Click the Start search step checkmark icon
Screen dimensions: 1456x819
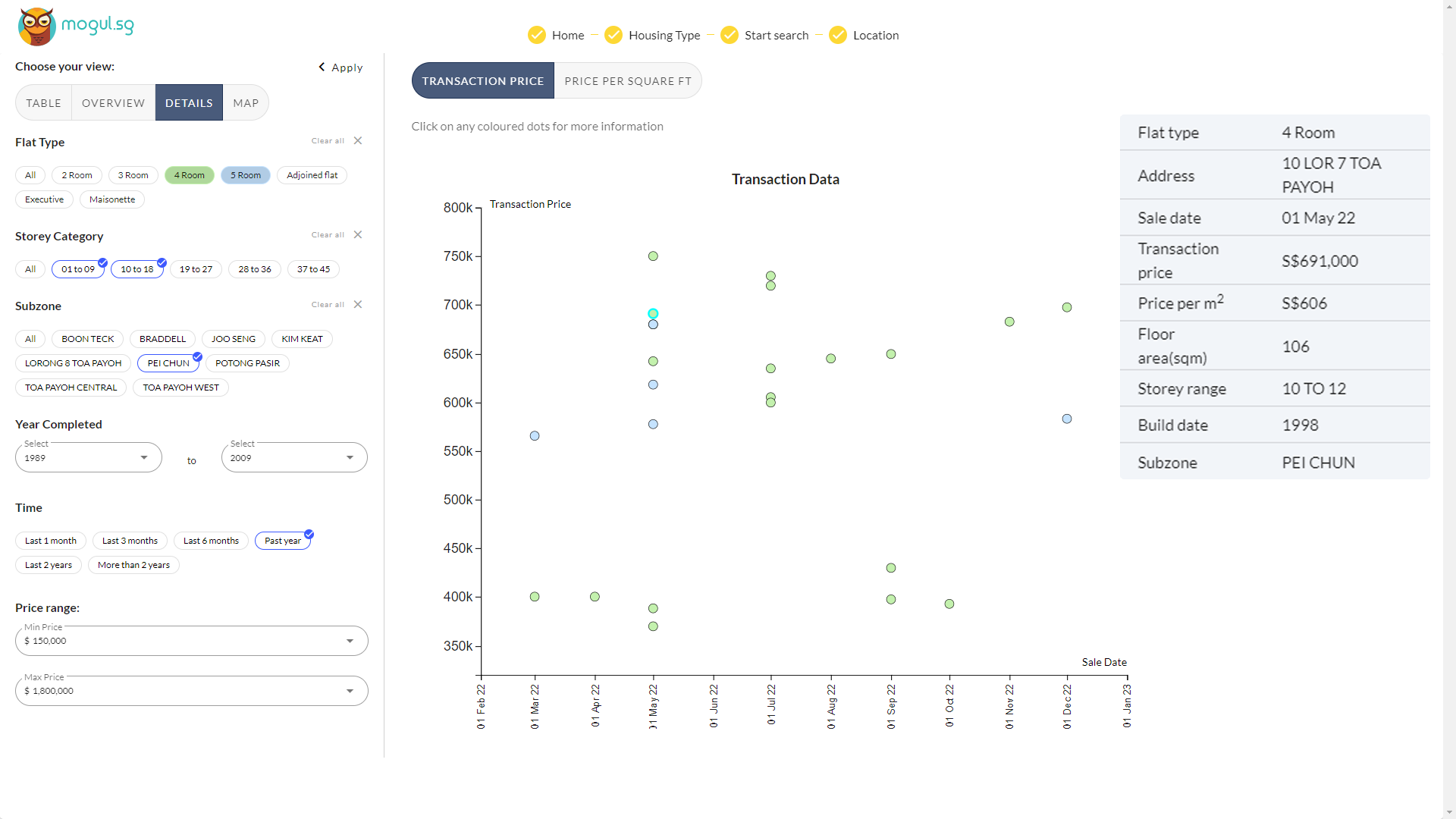coord(730,35)
